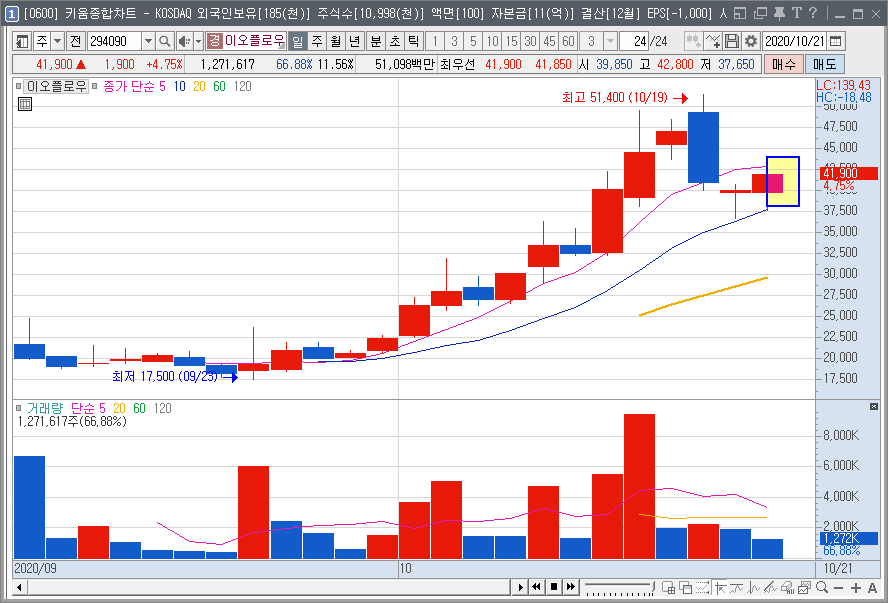
Task: Select weekly (주) chart period
Action: point(317,41)
